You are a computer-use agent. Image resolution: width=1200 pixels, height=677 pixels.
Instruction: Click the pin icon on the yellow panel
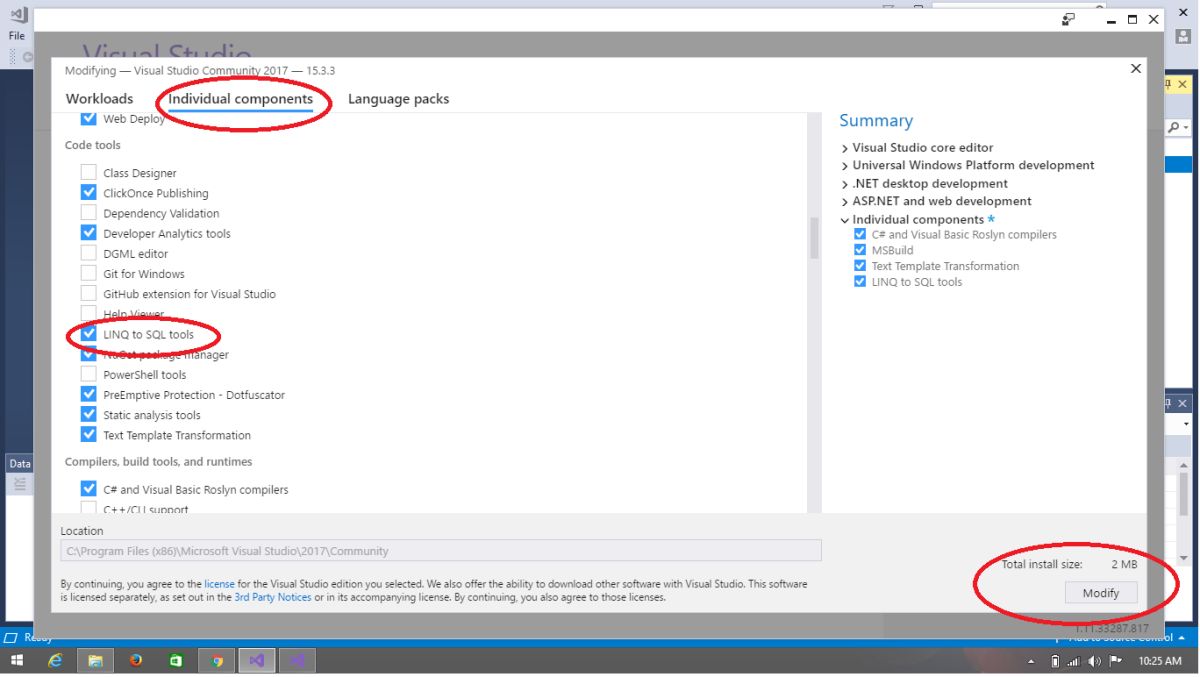[1167, 86]
